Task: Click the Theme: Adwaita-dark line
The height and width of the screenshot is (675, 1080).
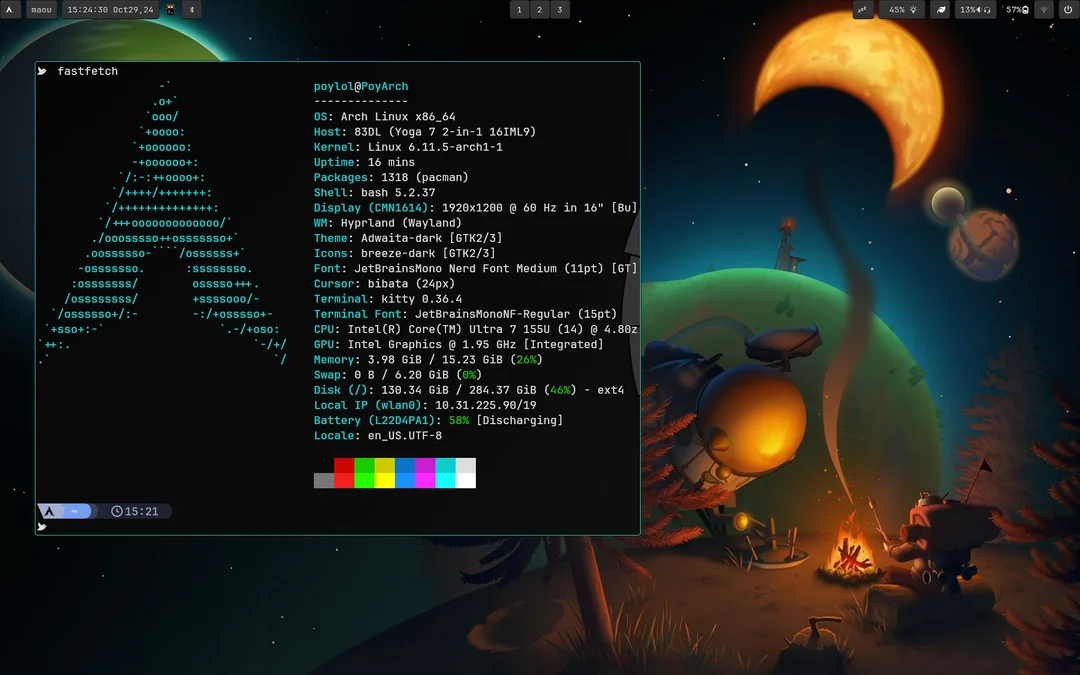Action: 408,238
